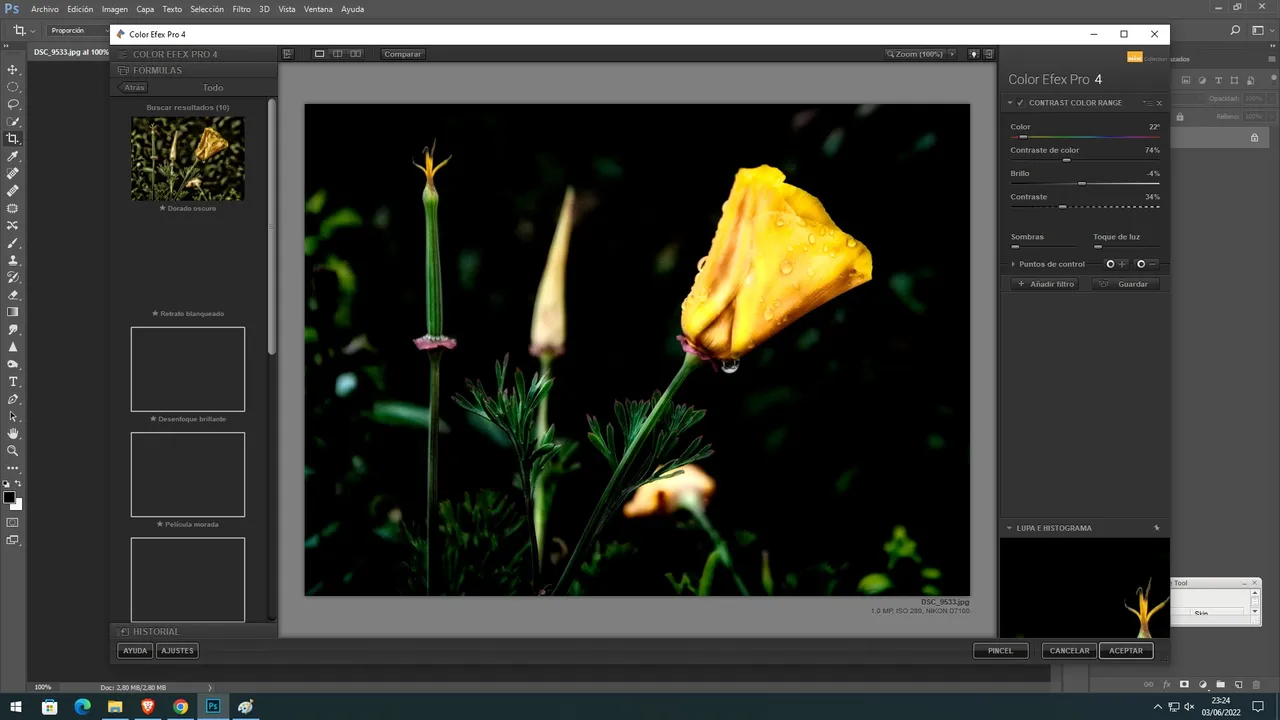Expand the Color Efex Pro 4 filter list header
This screenshot has height=720, width=1280.
(195, 54)
